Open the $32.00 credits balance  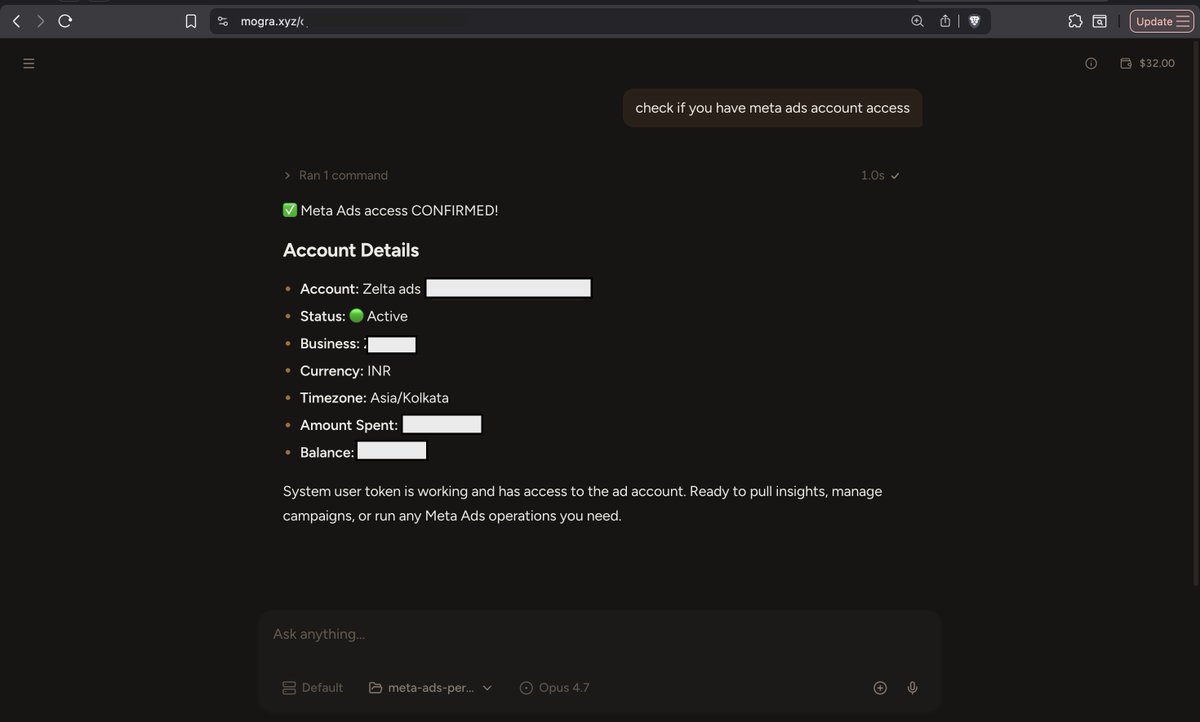click(x=1147, y=64)
